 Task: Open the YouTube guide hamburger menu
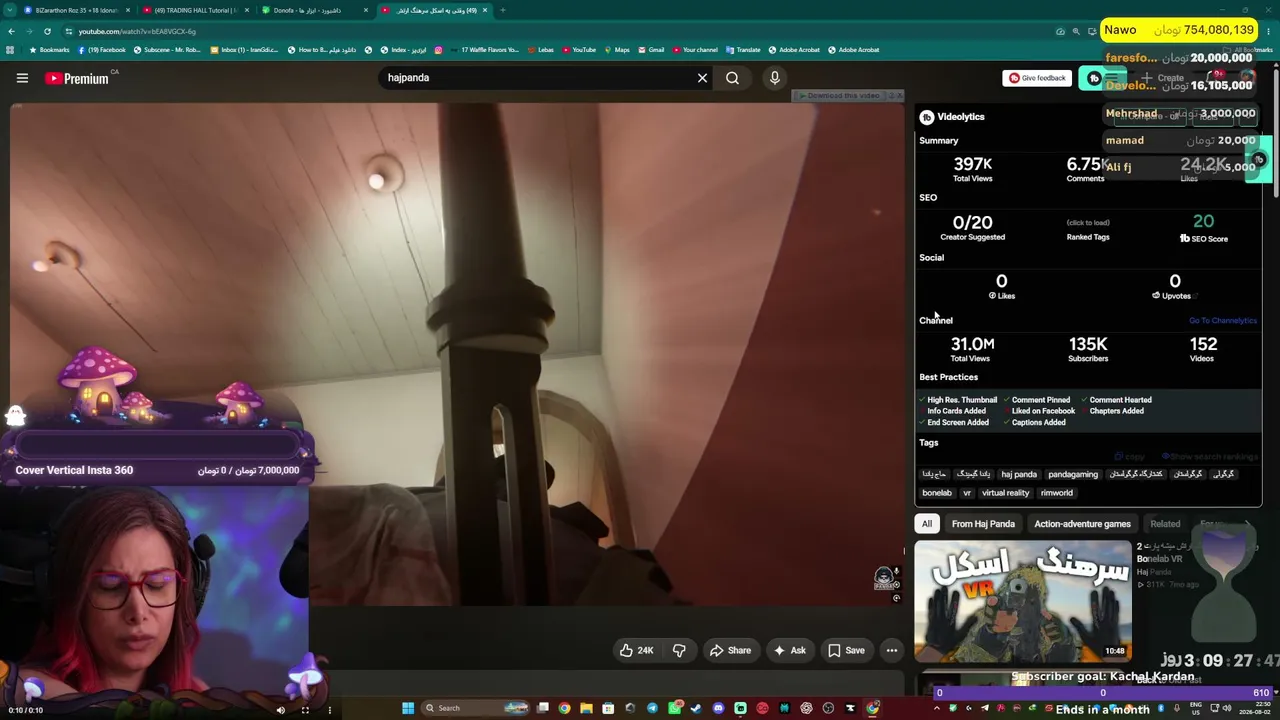[22, 78]
